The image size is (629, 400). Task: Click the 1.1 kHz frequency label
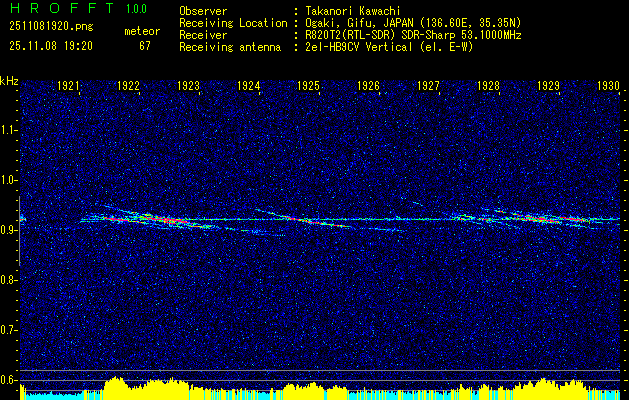pyautogui.click(x=8, y=130)
